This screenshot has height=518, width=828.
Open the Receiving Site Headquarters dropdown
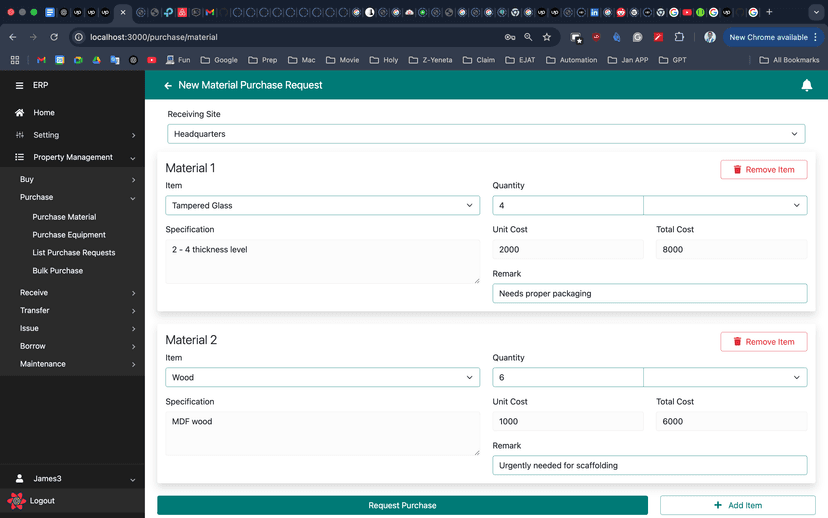486,134
